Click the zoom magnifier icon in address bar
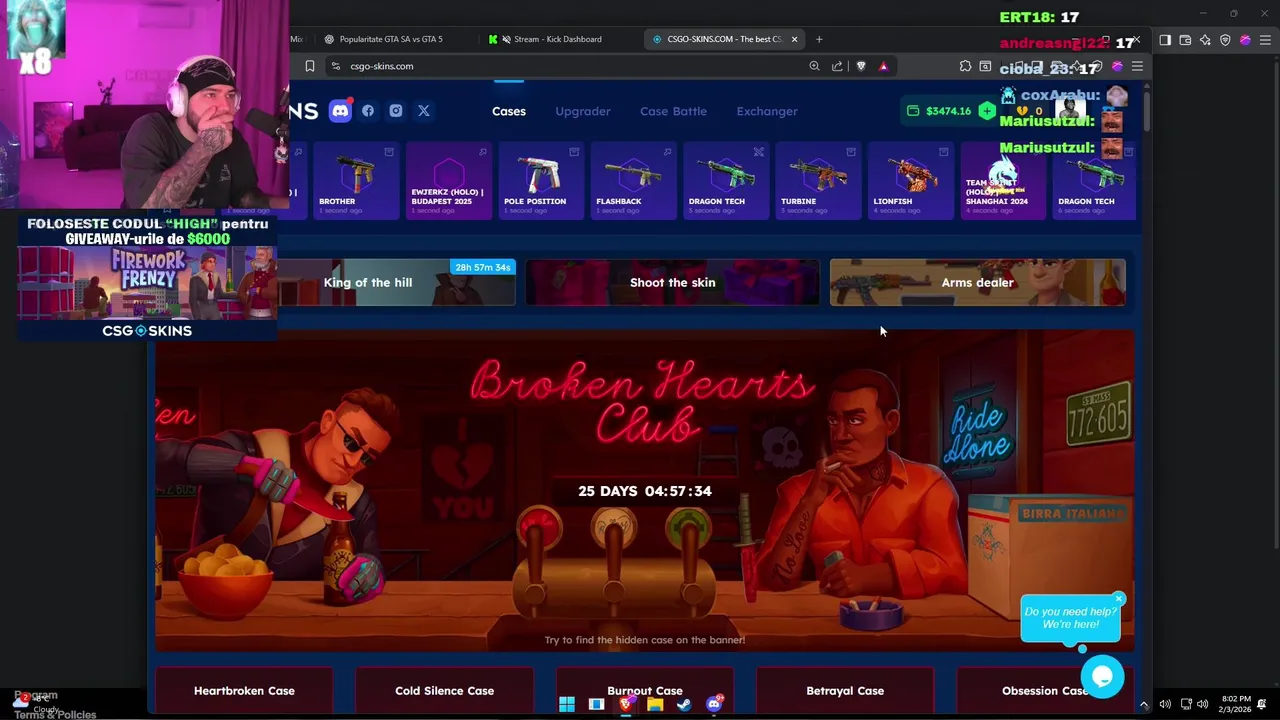The width and height of the screenshot is (1280, 720). [814, 66]
